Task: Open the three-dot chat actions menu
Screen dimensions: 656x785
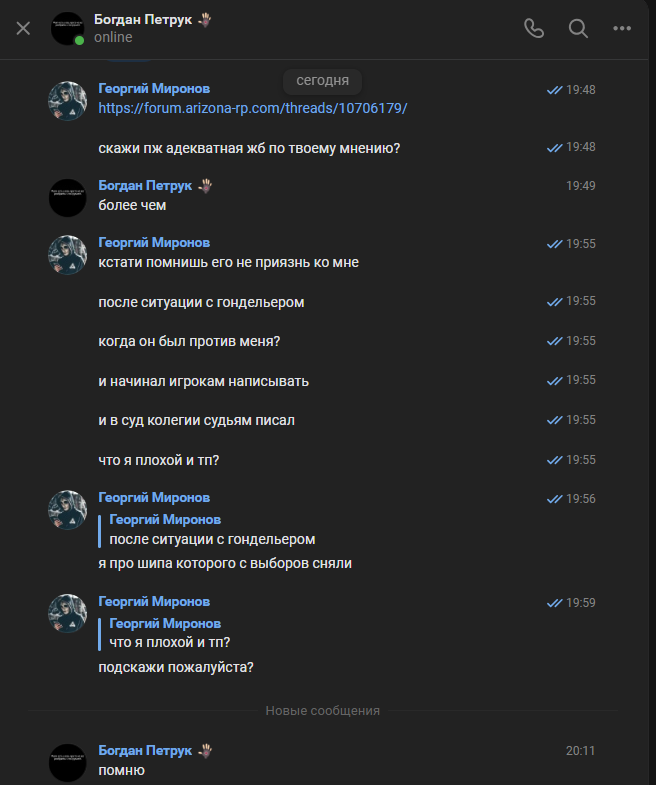Action: 622,28
